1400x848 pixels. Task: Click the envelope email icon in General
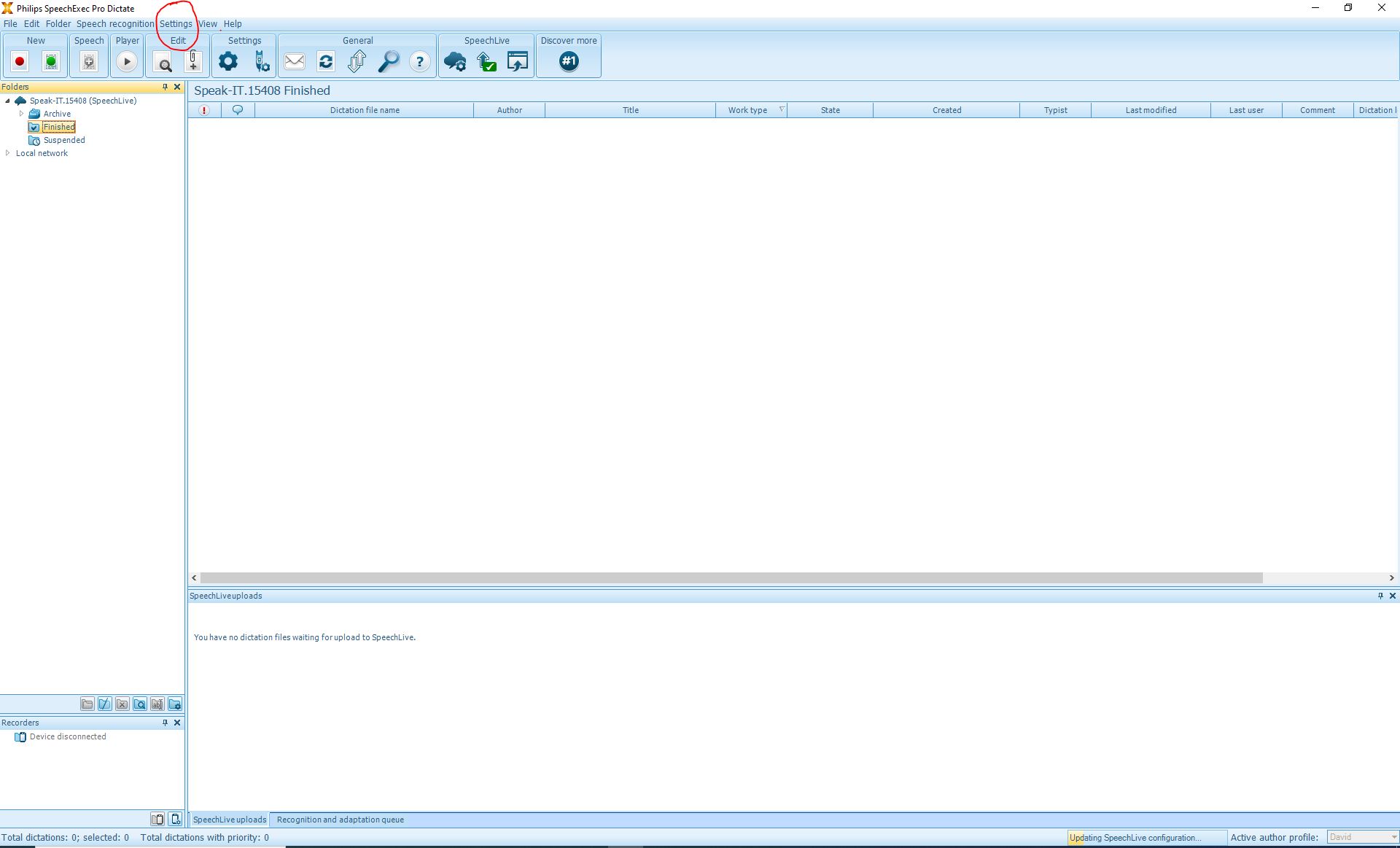295,62
